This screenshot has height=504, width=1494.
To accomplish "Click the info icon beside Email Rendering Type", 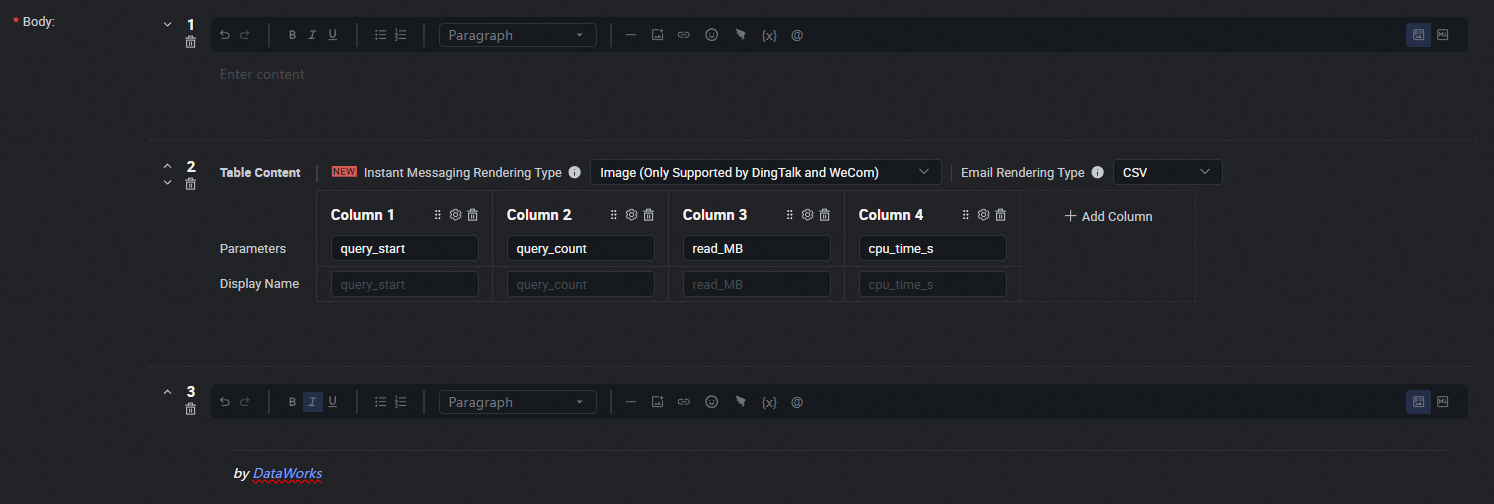I will click(1098, 173).
